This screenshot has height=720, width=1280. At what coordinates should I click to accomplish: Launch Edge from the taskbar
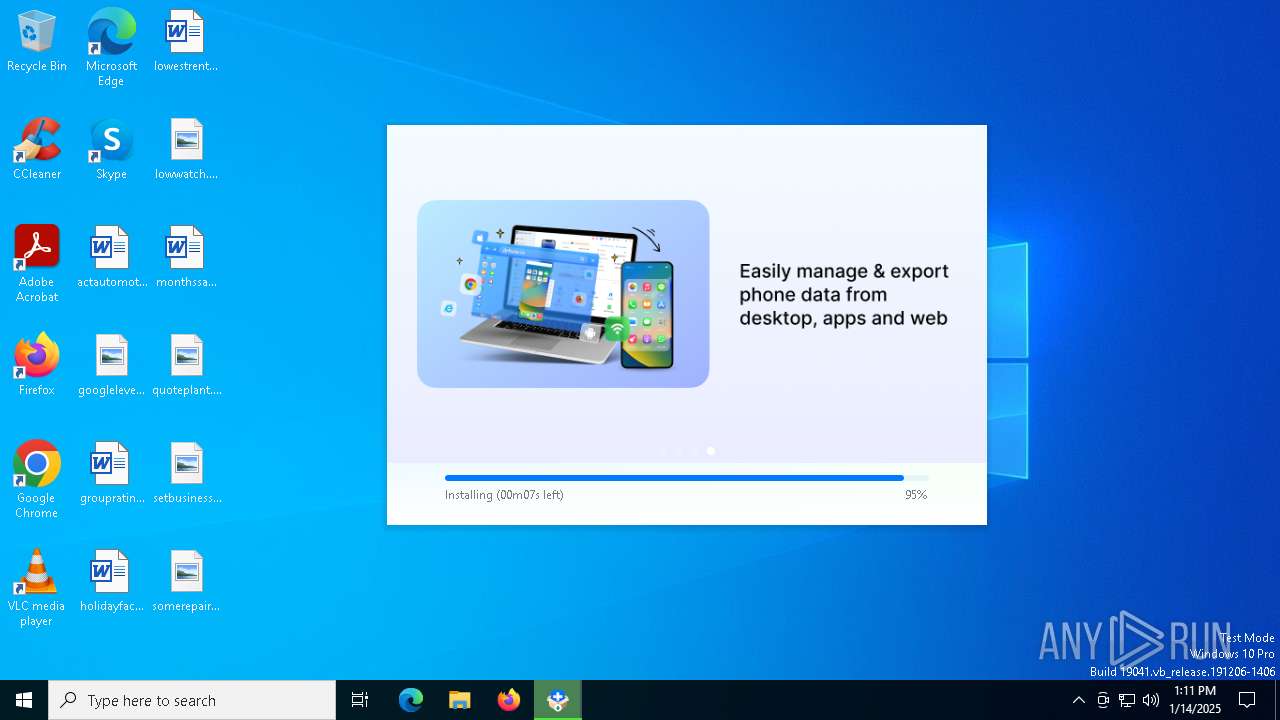[411, 700]
